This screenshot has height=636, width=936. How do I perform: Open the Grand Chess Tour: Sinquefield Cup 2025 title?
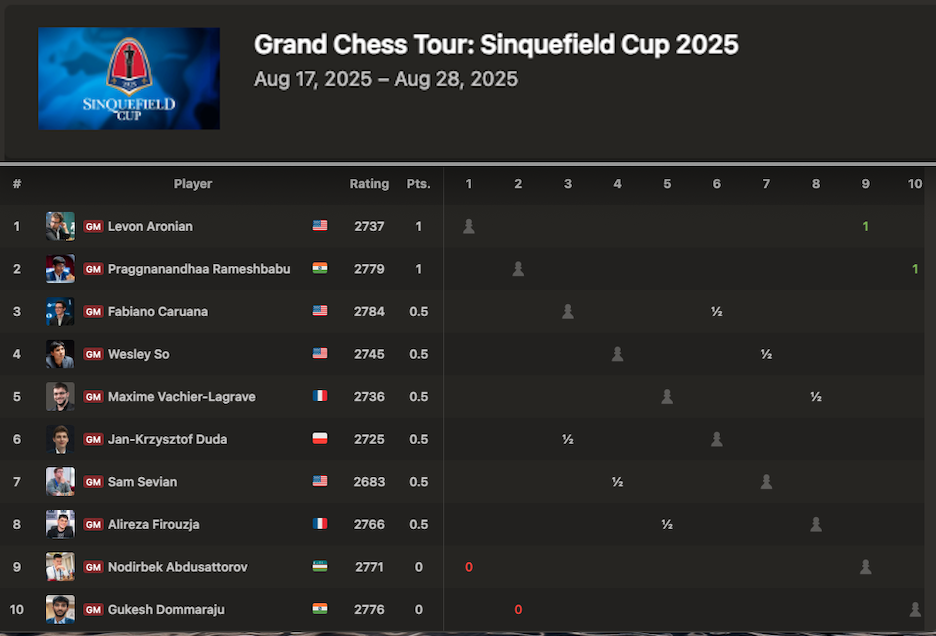(496, 45)
